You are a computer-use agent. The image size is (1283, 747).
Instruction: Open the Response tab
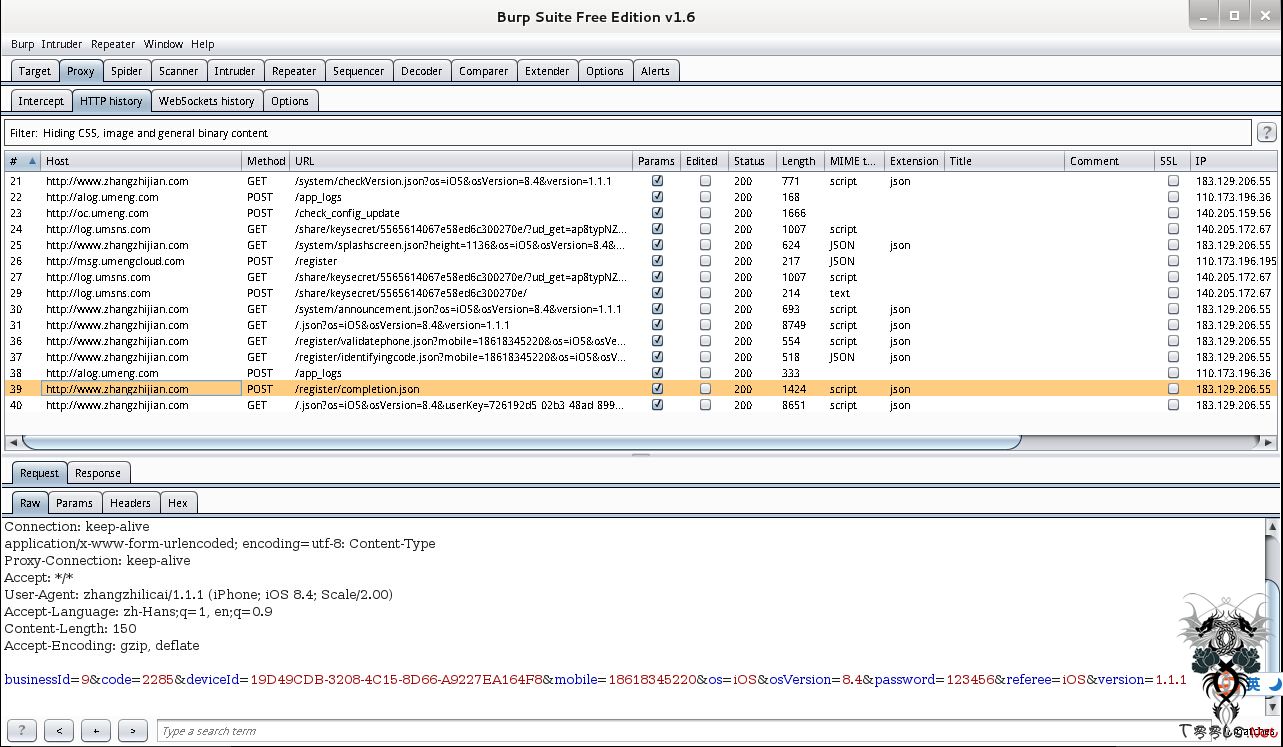(x=98, y=473)
